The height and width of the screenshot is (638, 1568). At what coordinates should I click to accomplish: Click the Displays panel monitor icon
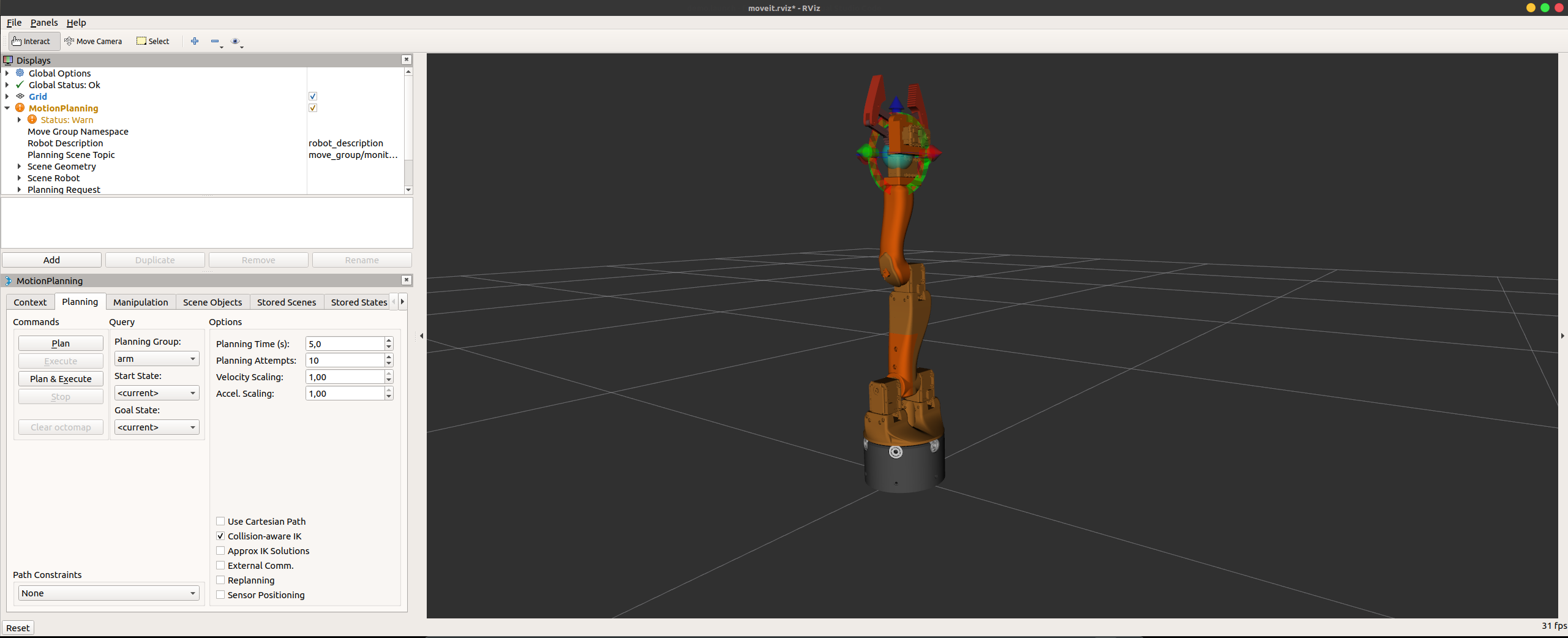pos(8,60)
